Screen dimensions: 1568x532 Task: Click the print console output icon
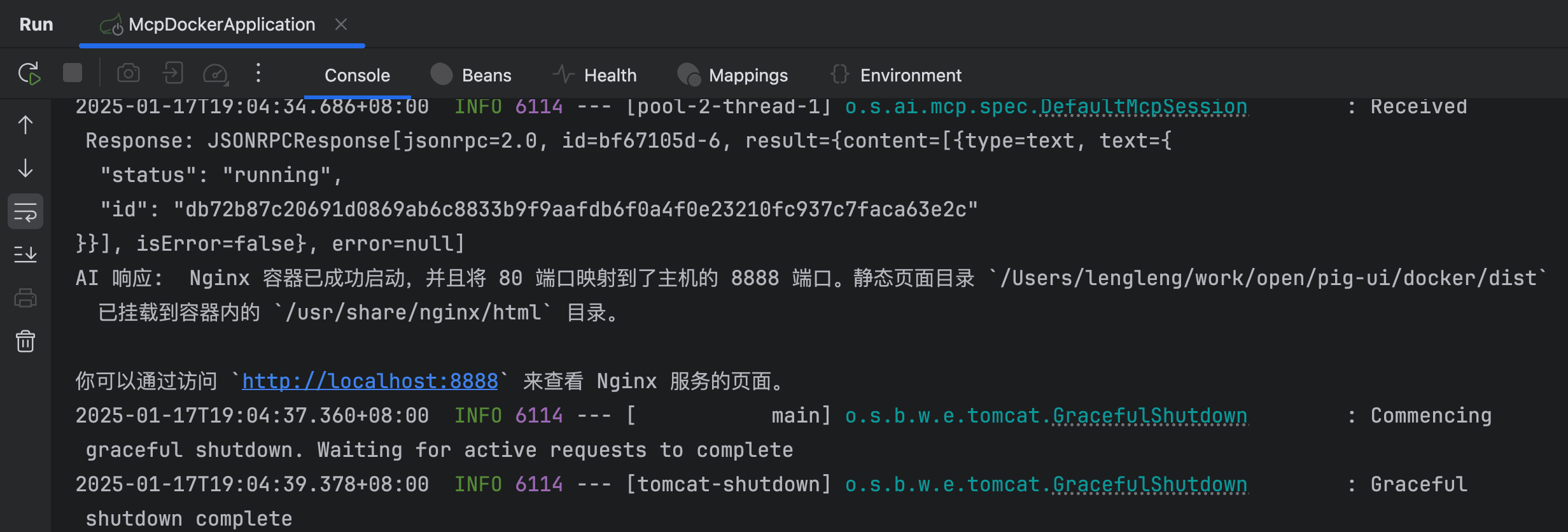25,298
